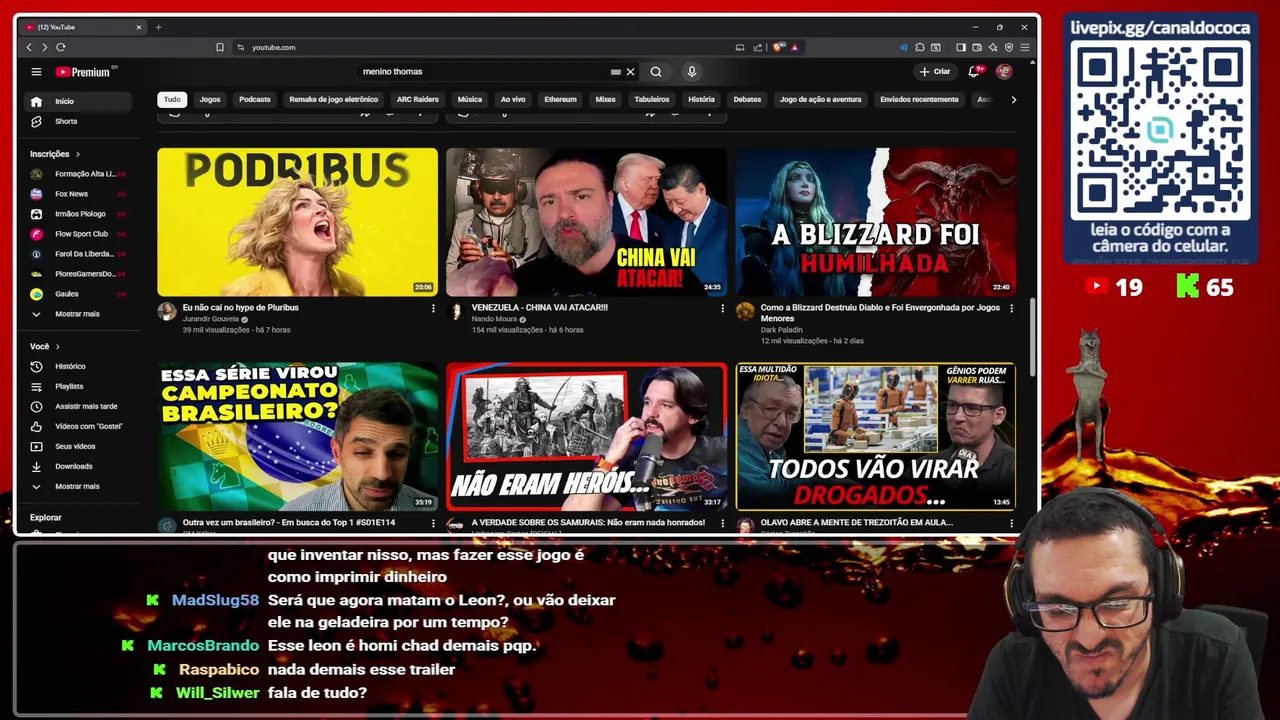The image size is (1280, 720).
Task: Open Não Eram Heróis video thumbnail
Action: (x=586, y=437)
